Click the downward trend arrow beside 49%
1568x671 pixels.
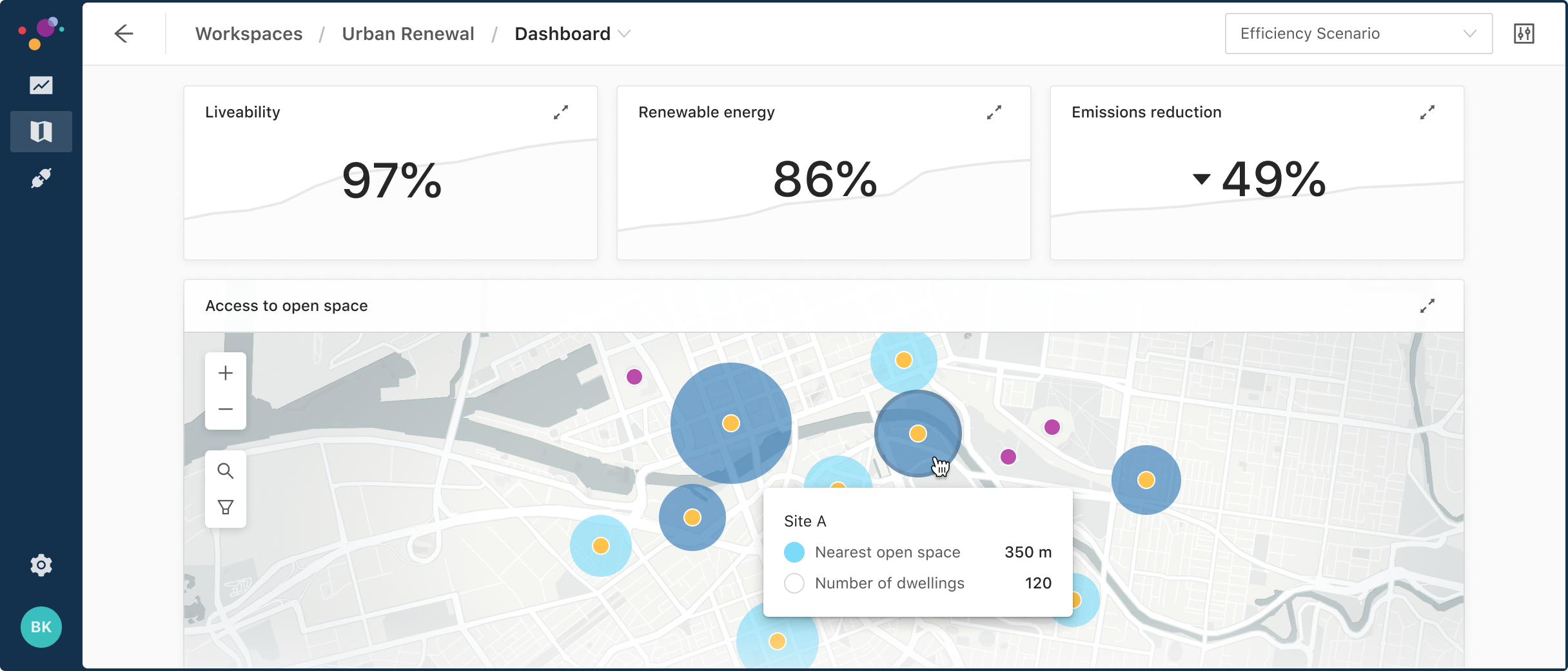(x=1202, y=179)
